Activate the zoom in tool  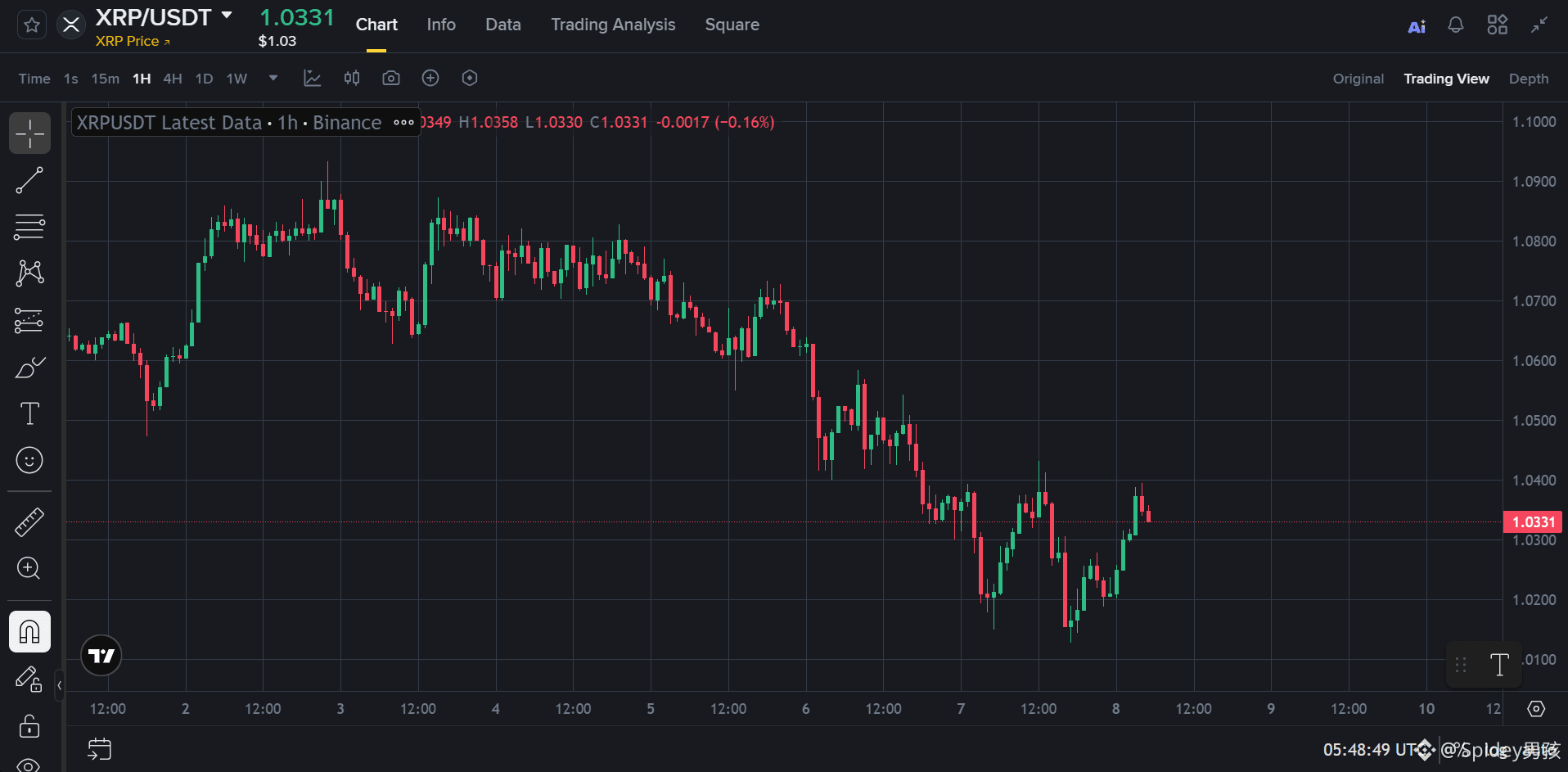29,568
